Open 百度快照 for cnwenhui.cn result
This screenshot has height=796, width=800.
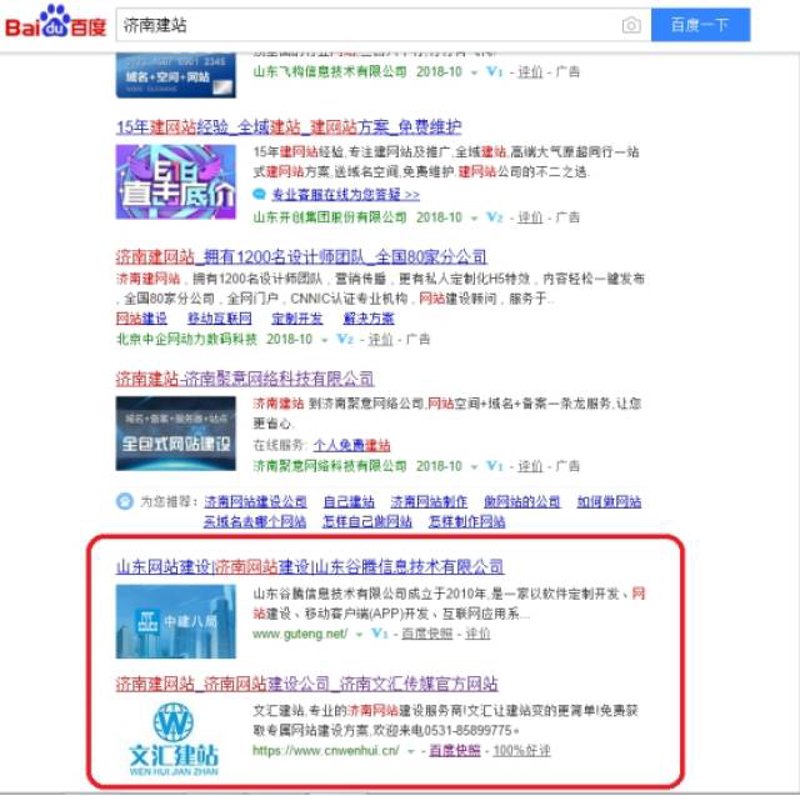(x=455, y=751)
